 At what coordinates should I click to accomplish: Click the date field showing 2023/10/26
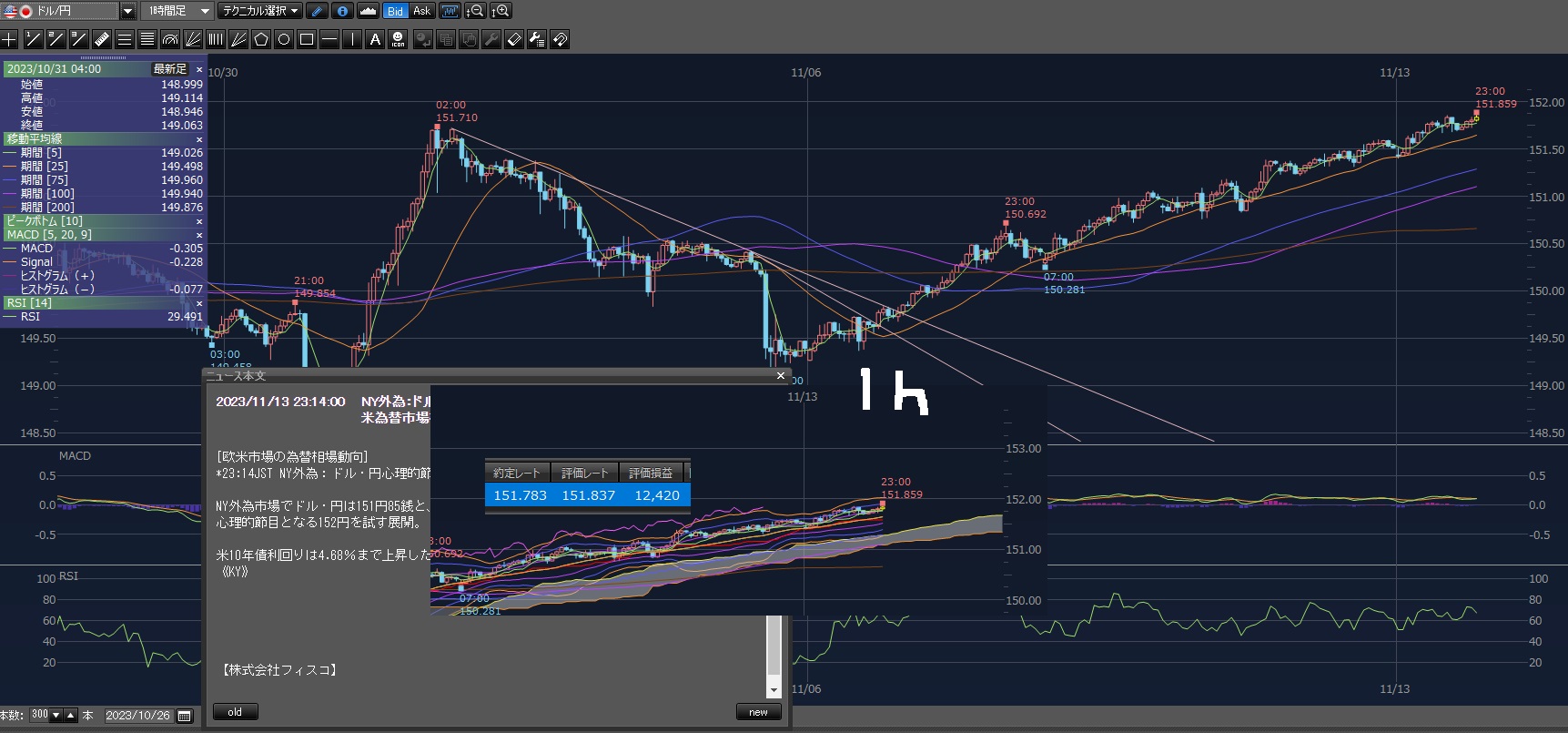(138, 716)
